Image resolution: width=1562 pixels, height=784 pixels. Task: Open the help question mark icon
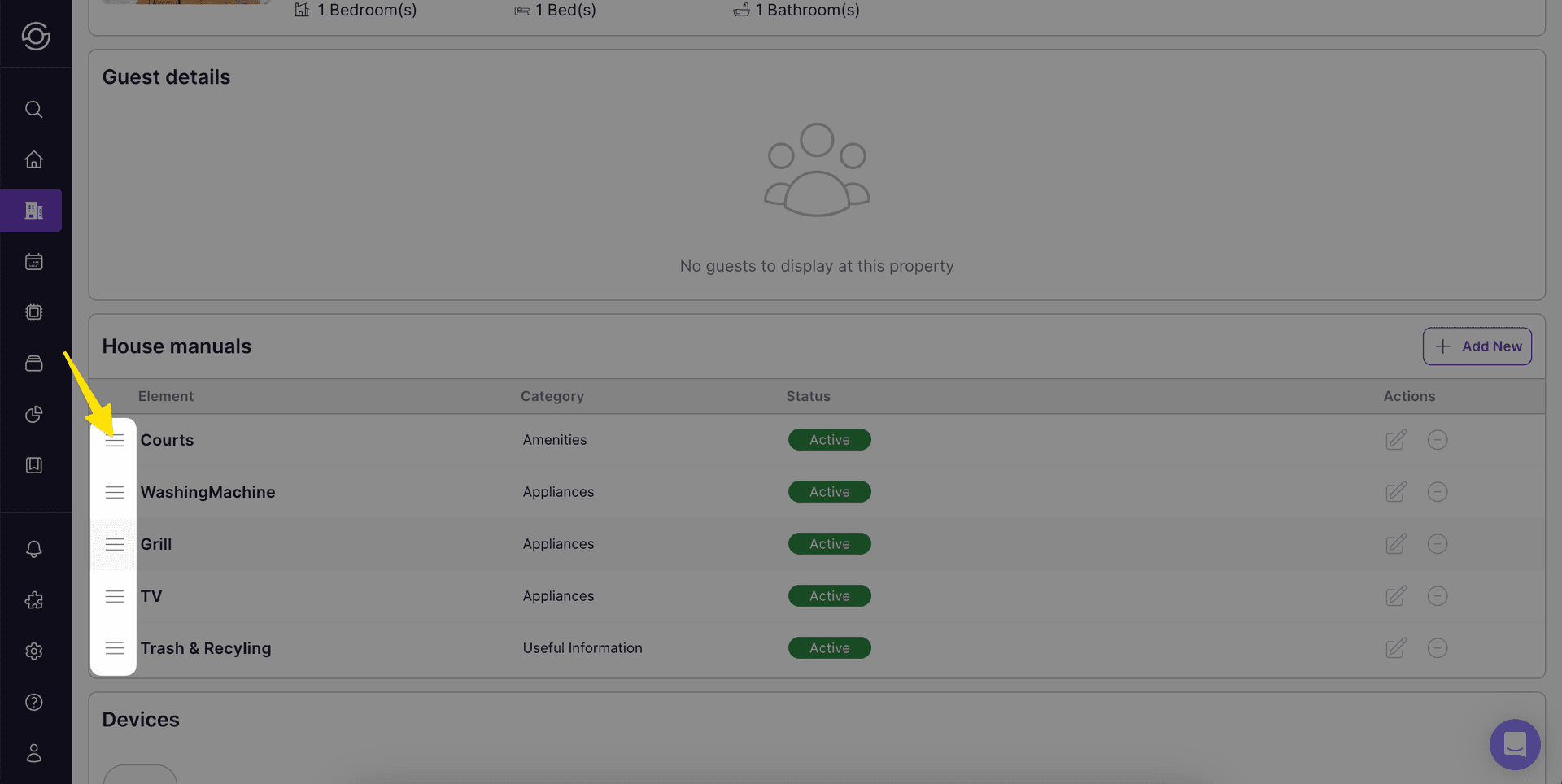[x=34, y=702]
